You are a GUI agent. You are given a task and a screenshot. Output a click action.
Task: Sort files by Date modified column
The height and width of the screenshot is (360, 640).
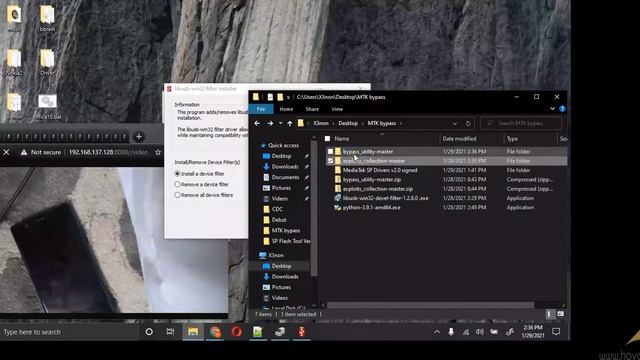coord(459,139)
